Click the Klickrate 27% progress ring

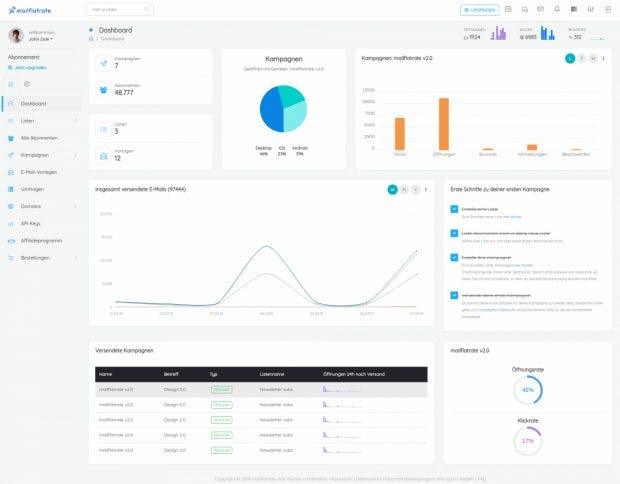528,441
